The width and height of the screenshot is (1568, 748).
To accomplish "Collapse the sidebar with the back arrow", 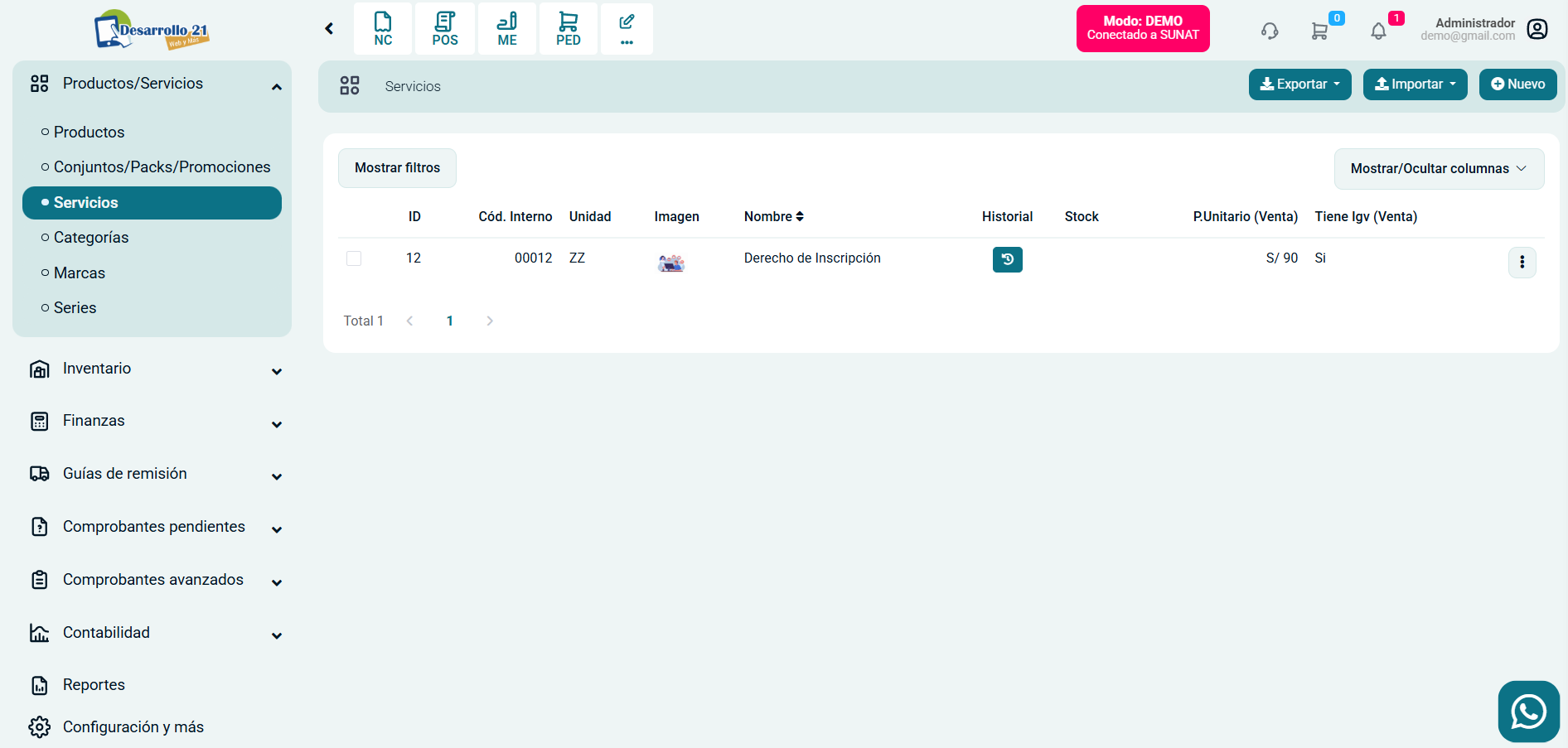I will coord(329,29).
